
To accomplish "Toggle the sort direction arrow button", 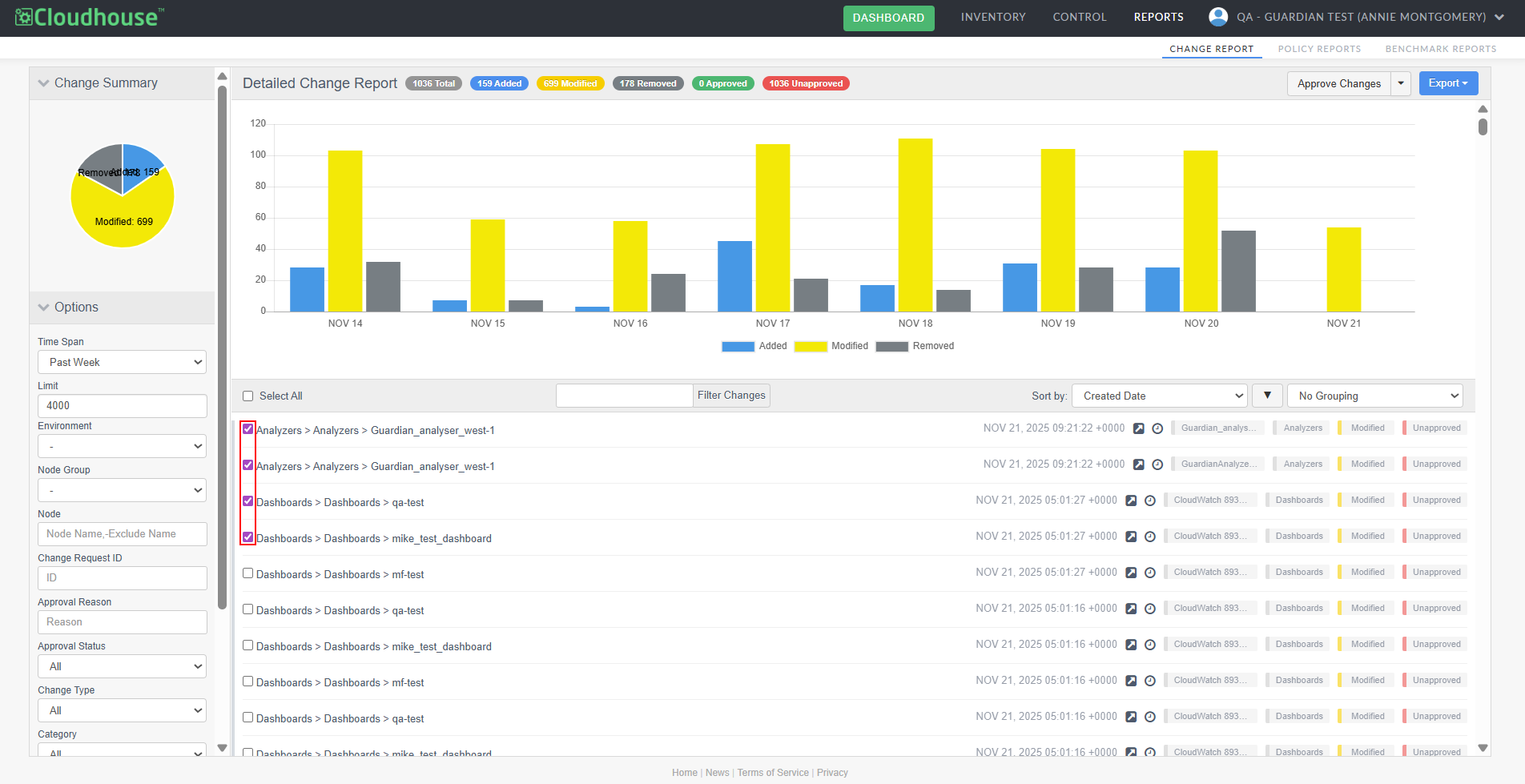I will [x=1267, y=396].
